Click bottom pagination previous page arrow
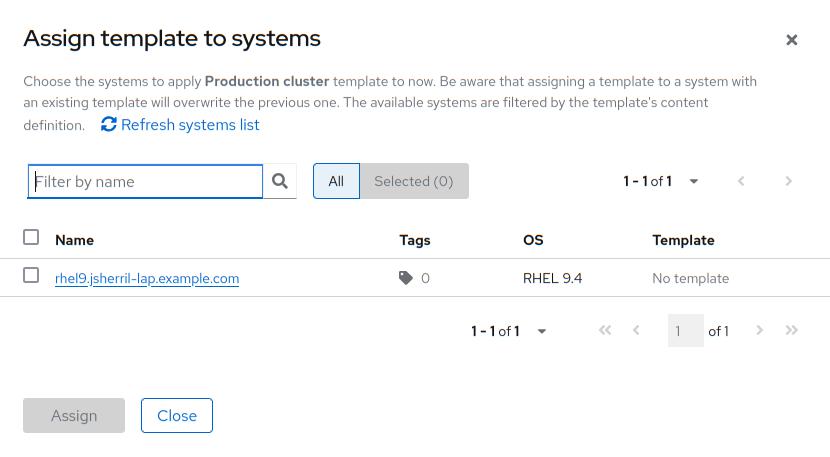 [636, 331]
